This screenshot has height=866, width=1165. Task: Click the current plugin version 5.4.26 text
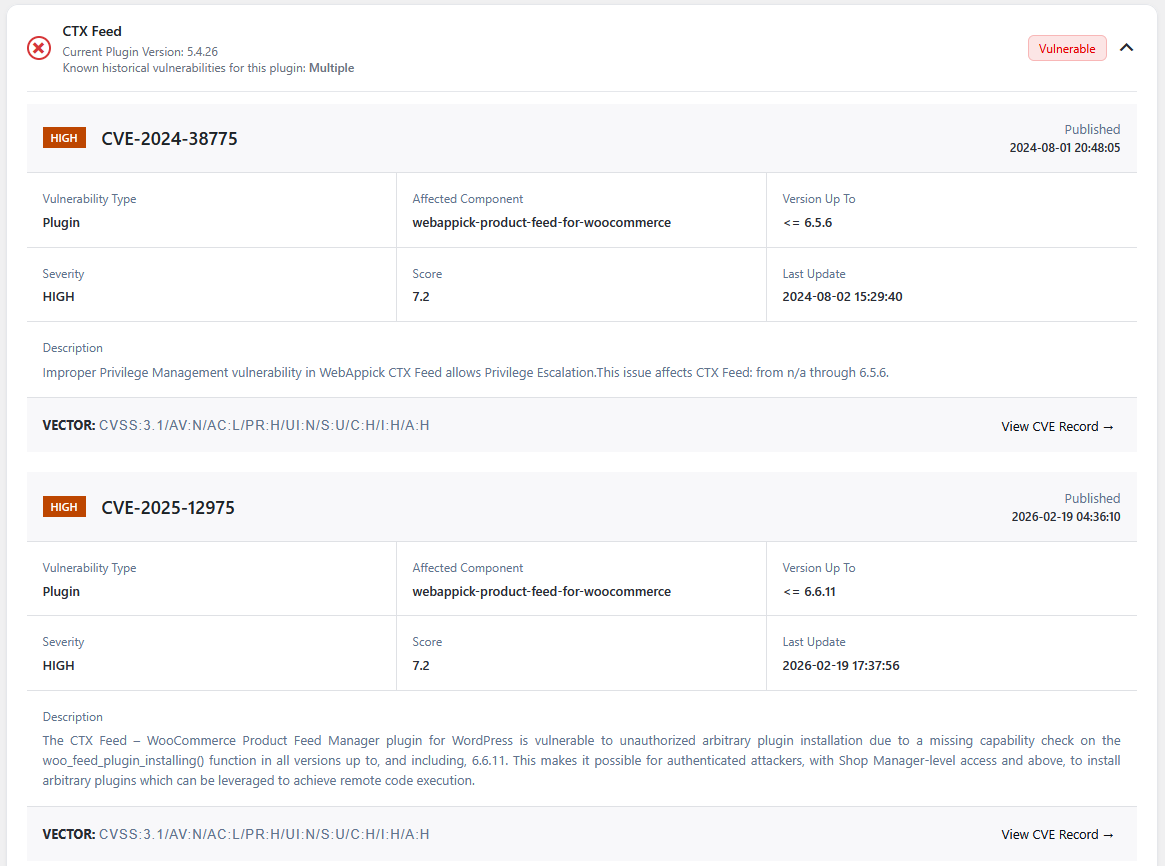[140, 51]
